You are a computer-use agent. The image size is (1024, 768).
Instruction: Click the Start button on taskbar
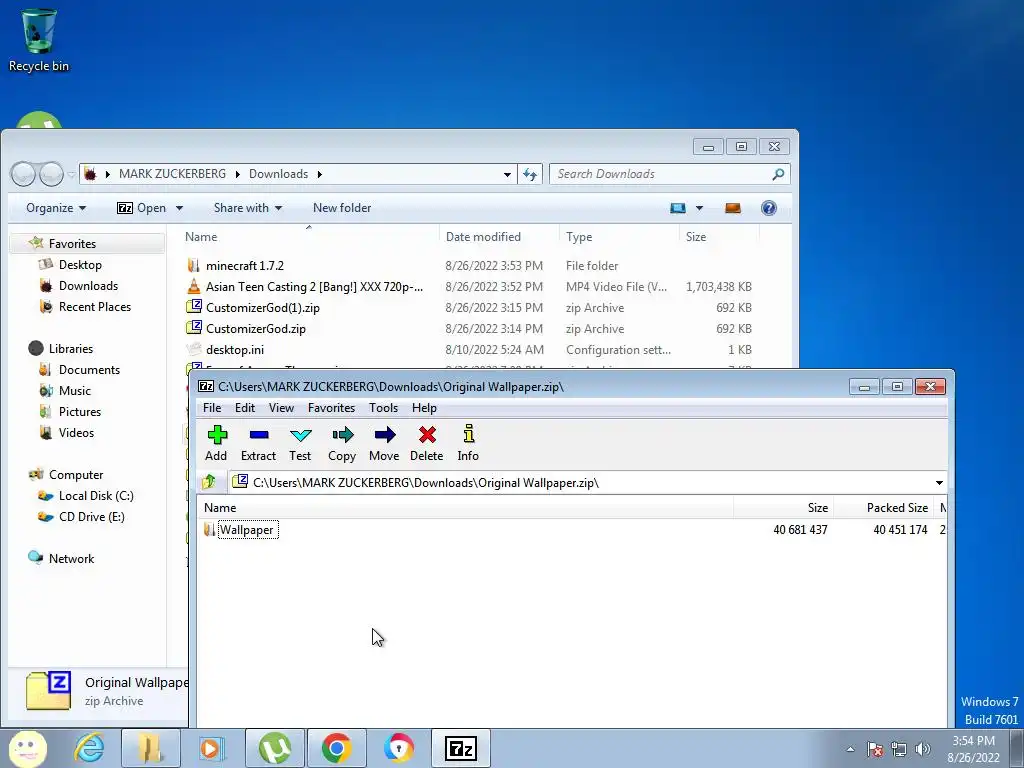pyautogui.click(x=27, y=748)
